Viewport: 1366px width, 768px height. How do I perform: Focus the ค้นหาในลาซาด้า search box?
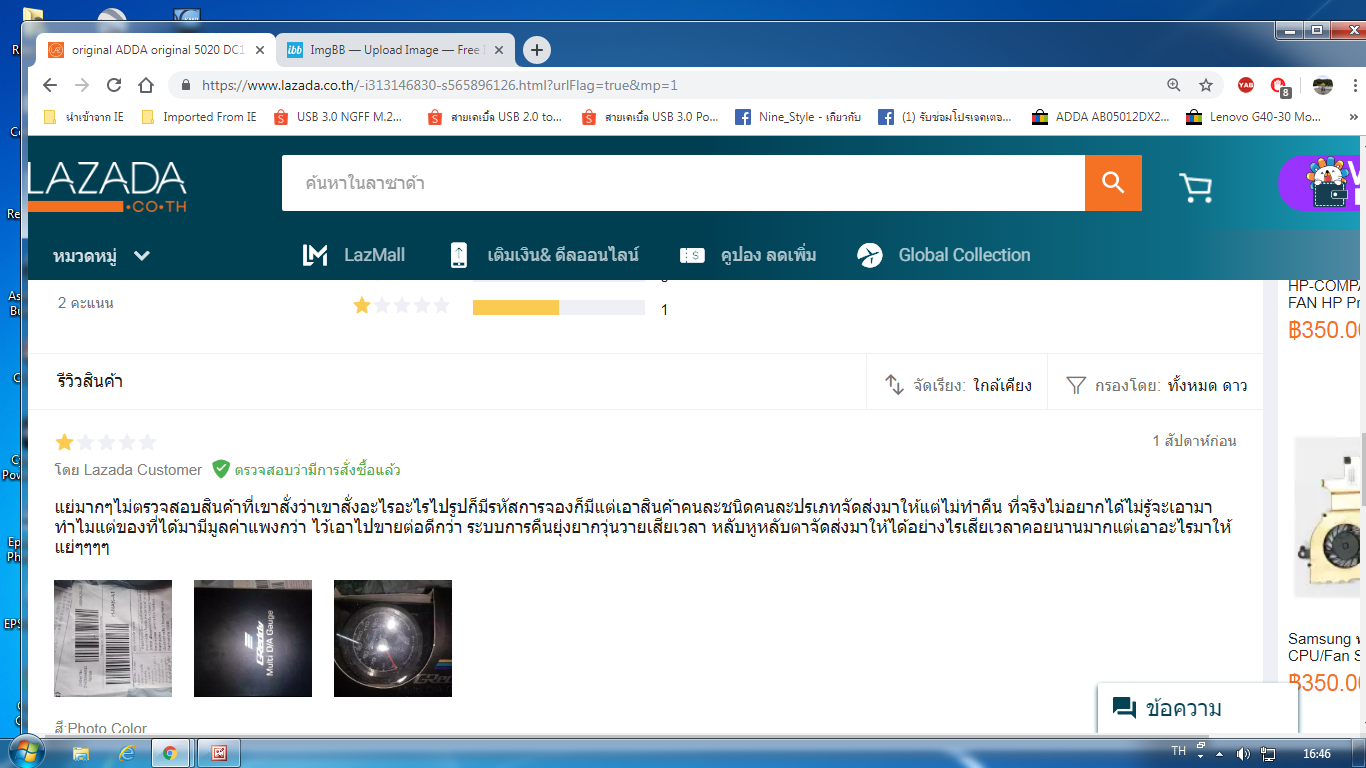[683, 183]
